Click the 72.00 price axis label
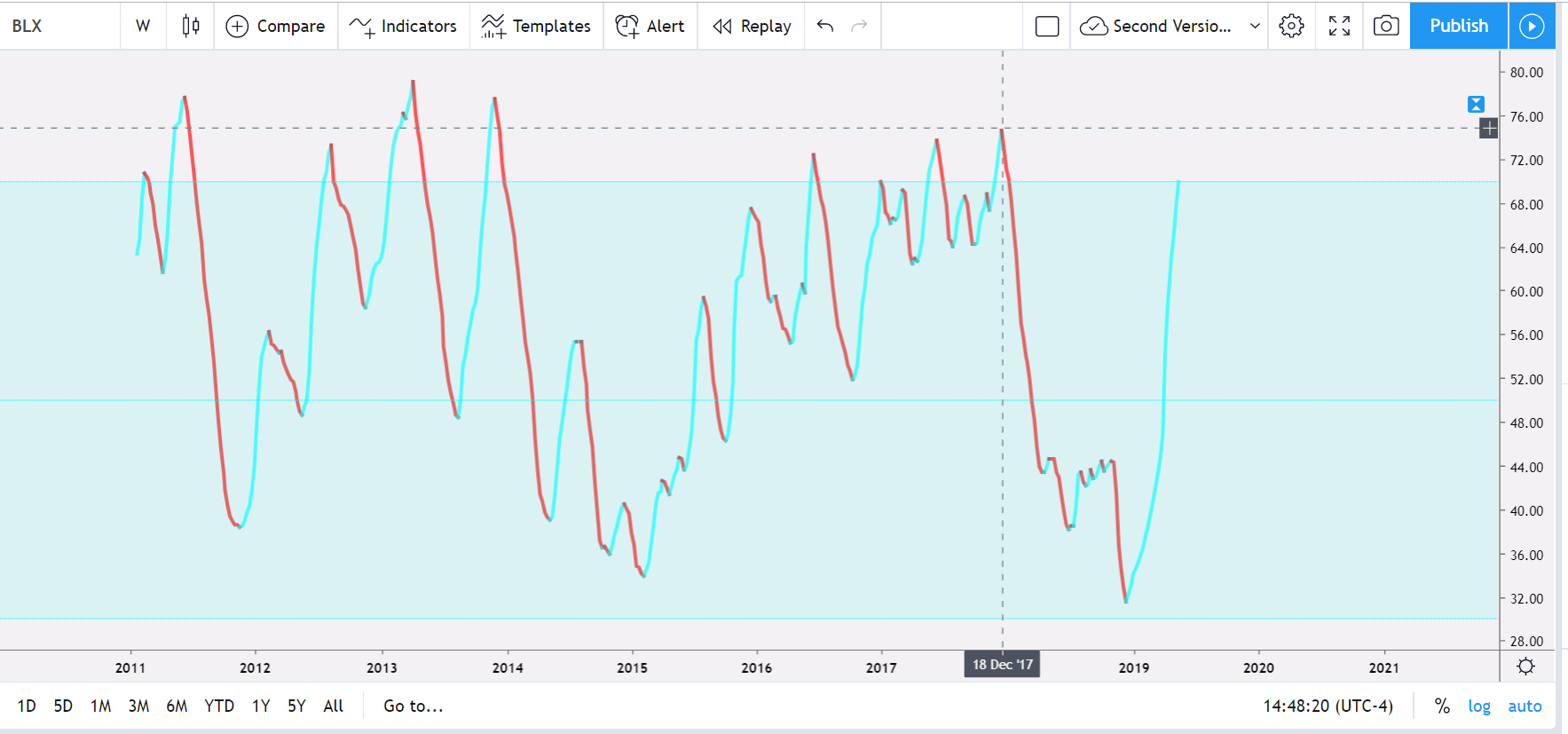 1526,161
